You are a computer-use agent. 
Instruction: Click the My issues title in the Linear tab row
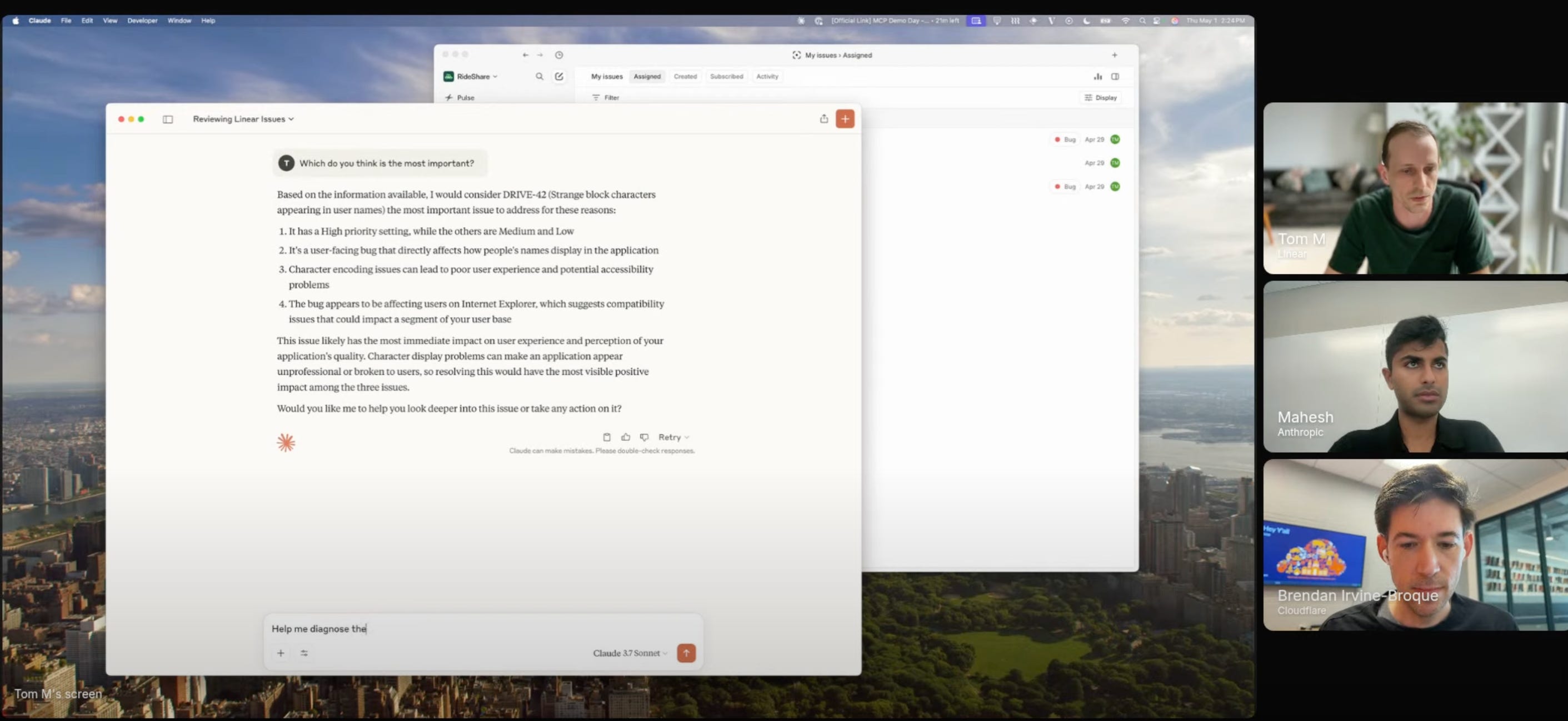(x=607, y=77)
